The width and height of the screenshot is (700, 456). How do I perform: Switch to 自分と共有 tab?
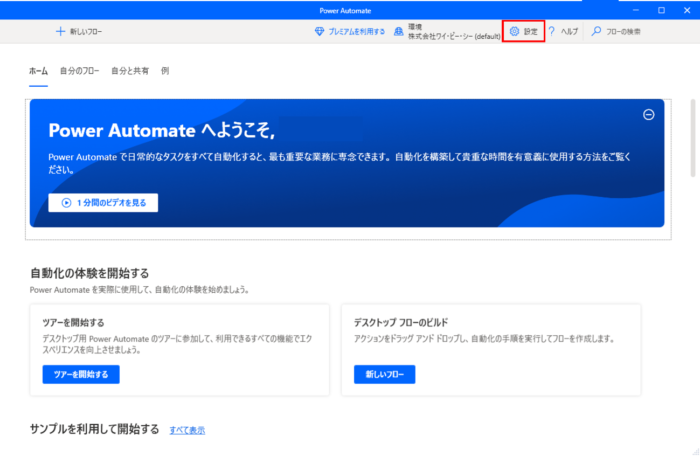pyautogui.click(x=130, y=71)
